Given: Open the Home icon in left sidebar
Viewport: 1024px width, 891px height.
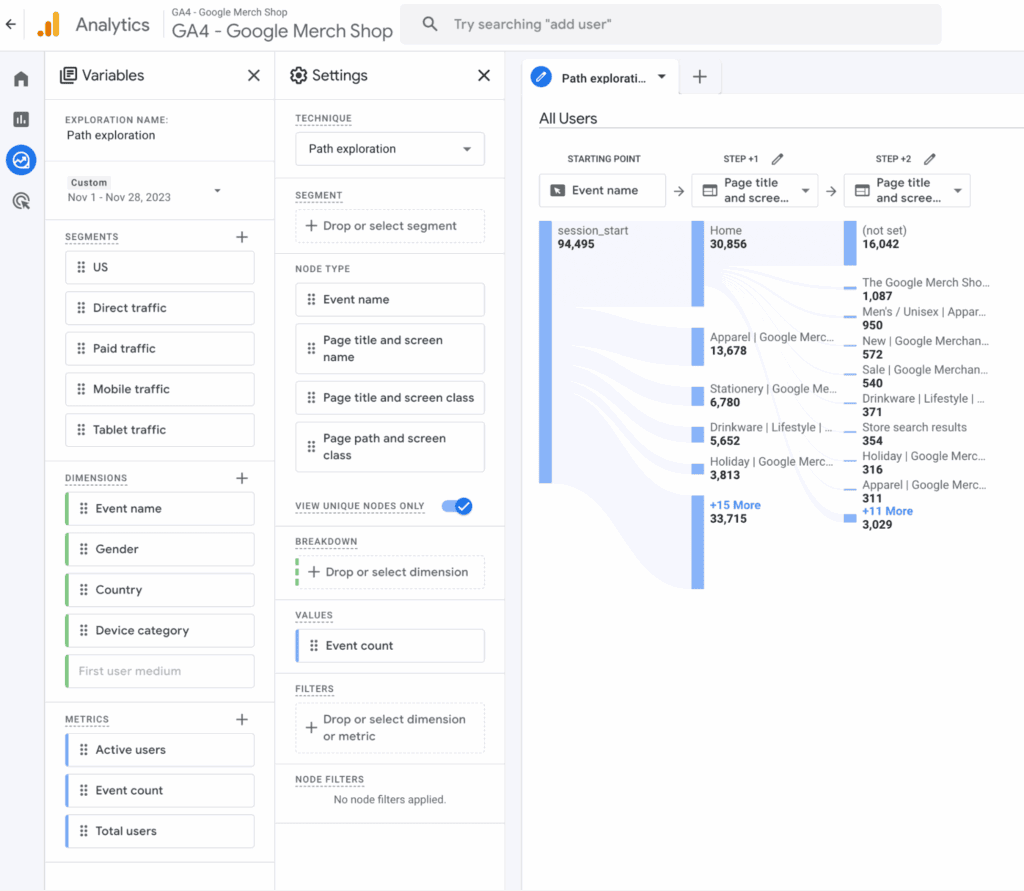Looking at the screenshot, I should tap(21, 79).
